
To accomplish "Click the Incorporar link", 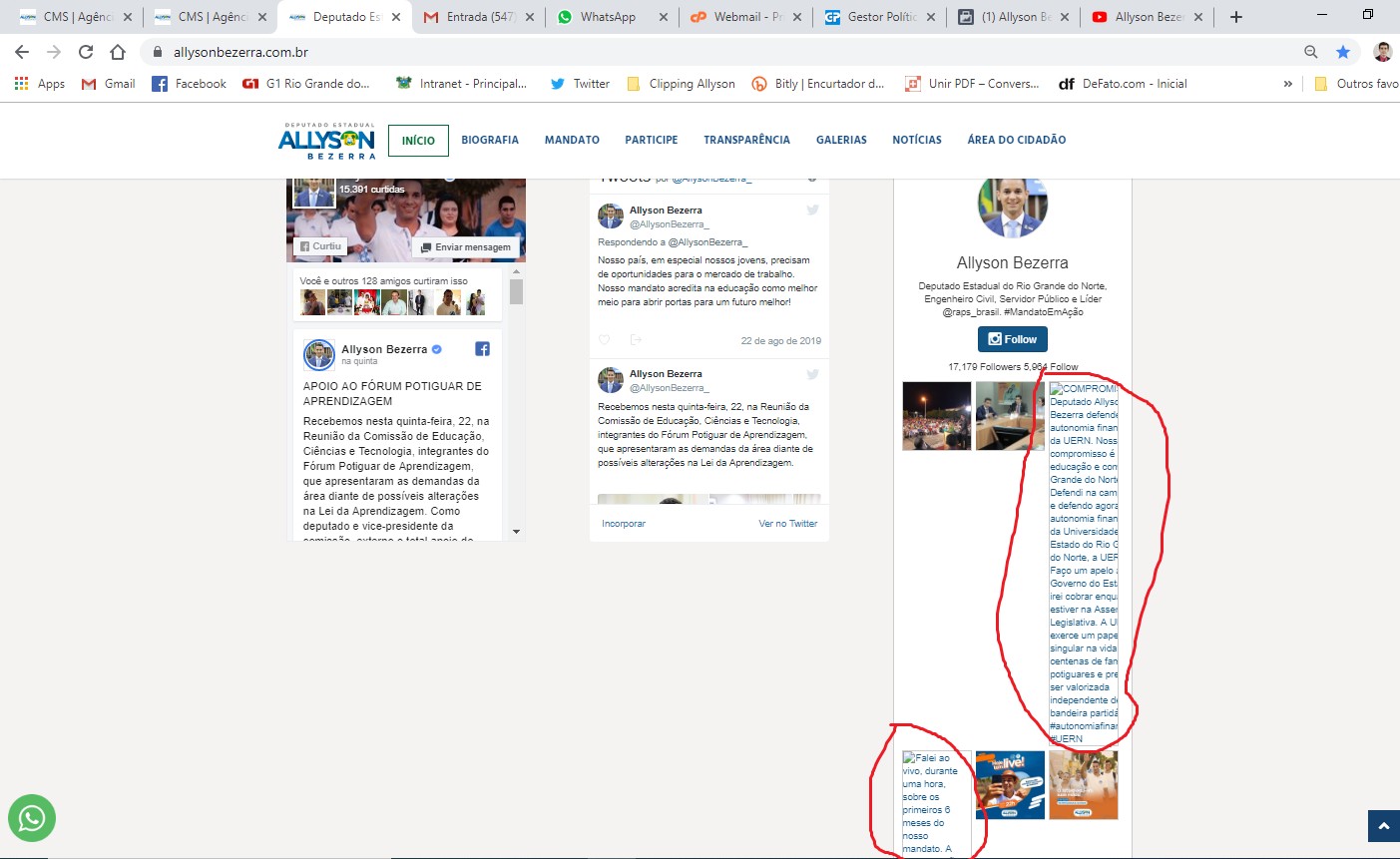I will [624, 524].
